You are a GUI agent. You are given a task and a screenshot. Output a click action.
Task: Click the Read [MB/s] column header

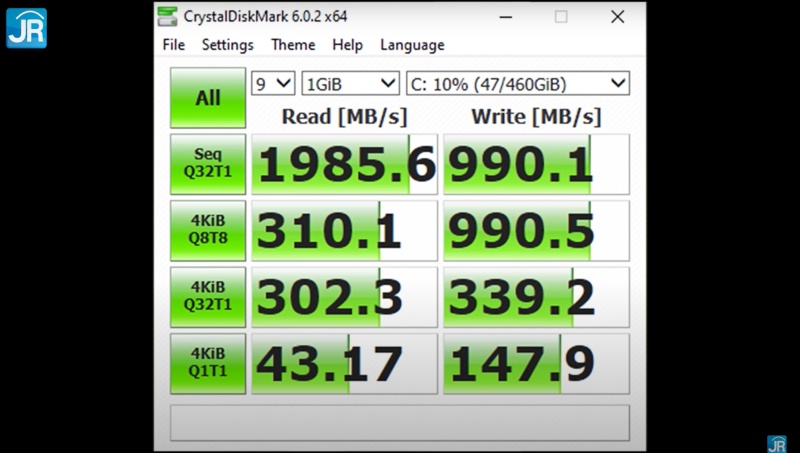(x=344, y=116)
